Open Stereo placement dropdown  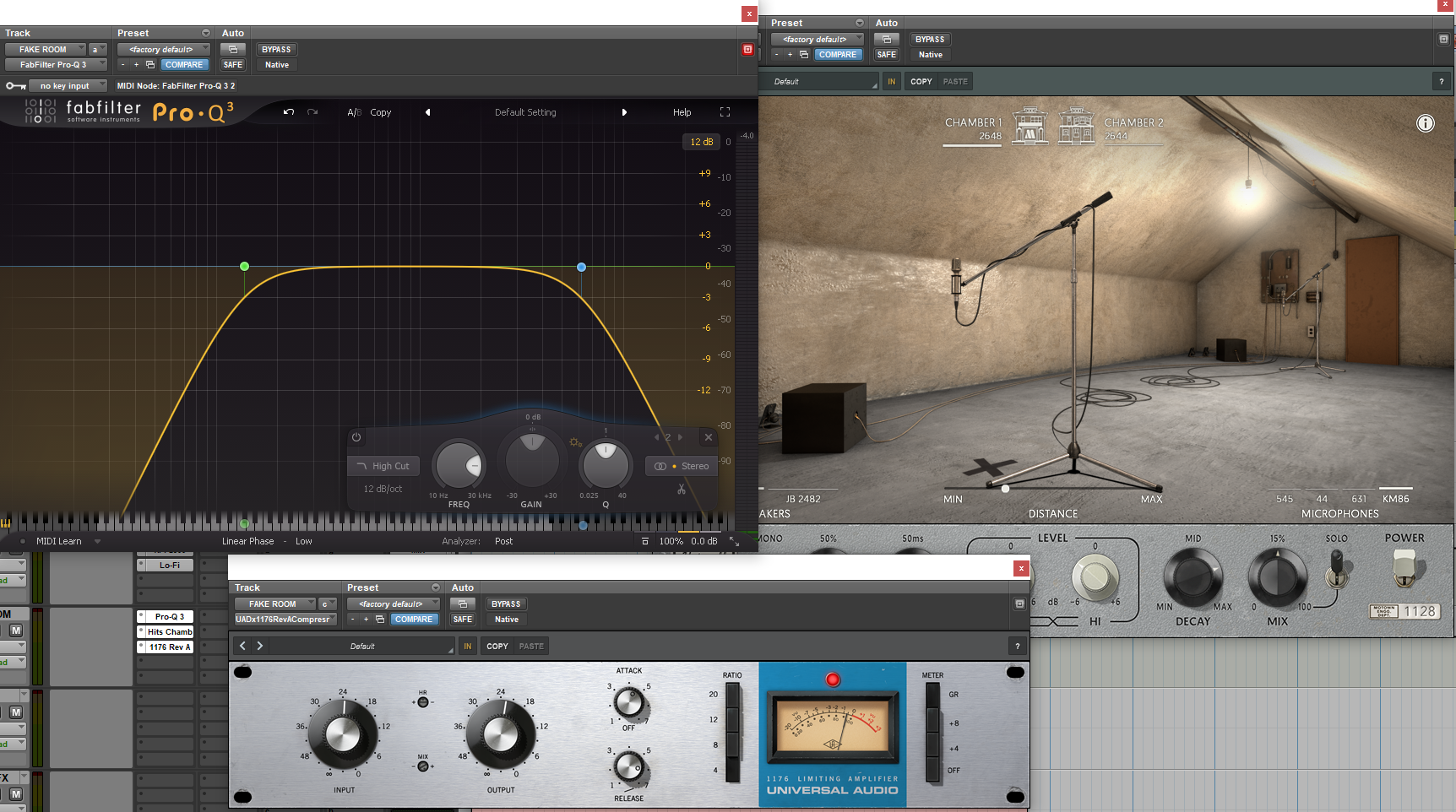pos(682,466)
